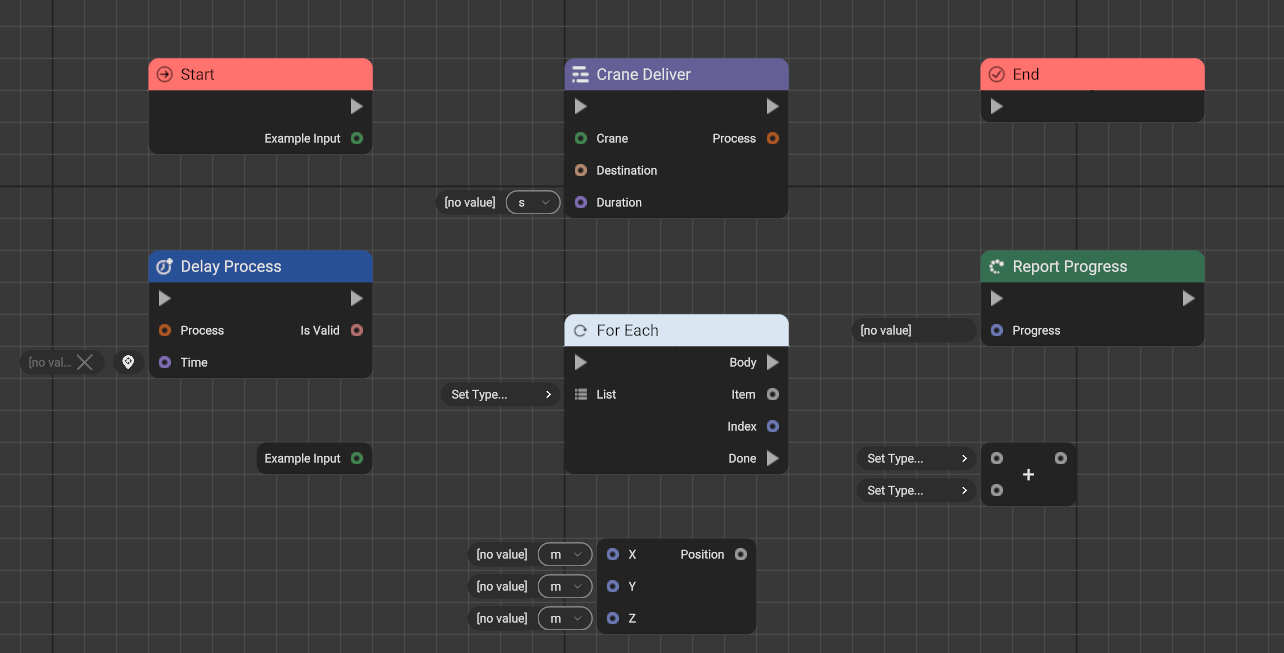
Task: Click the location pin icon beside Time
Action: tap(128, 362)
